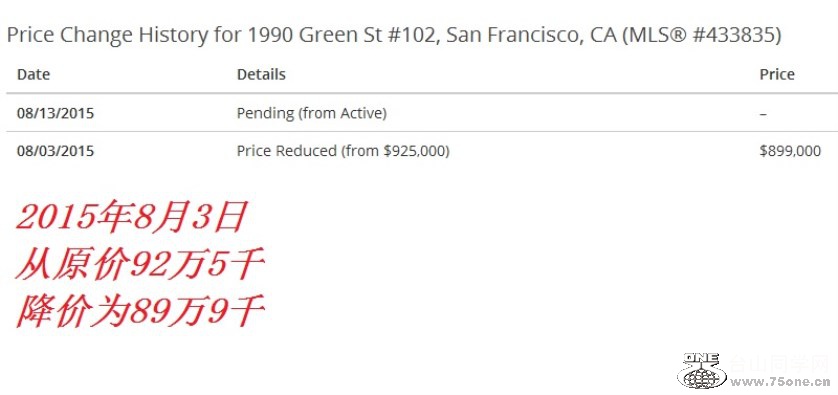Click the Pending (from Active) details

click(x=312, y=113)
